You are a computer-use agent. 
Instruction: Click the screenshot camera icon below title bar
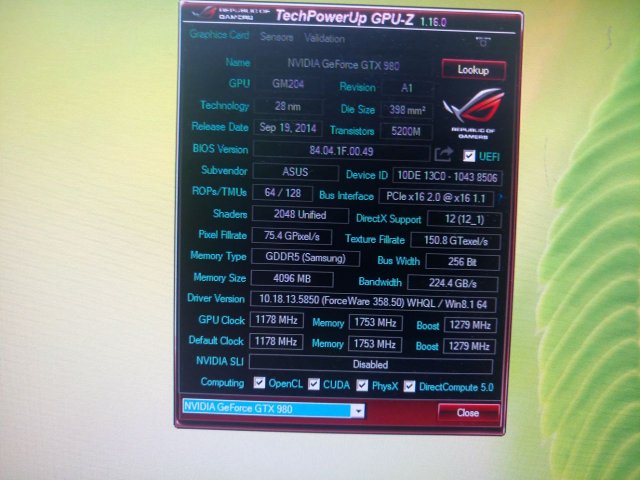483,42
